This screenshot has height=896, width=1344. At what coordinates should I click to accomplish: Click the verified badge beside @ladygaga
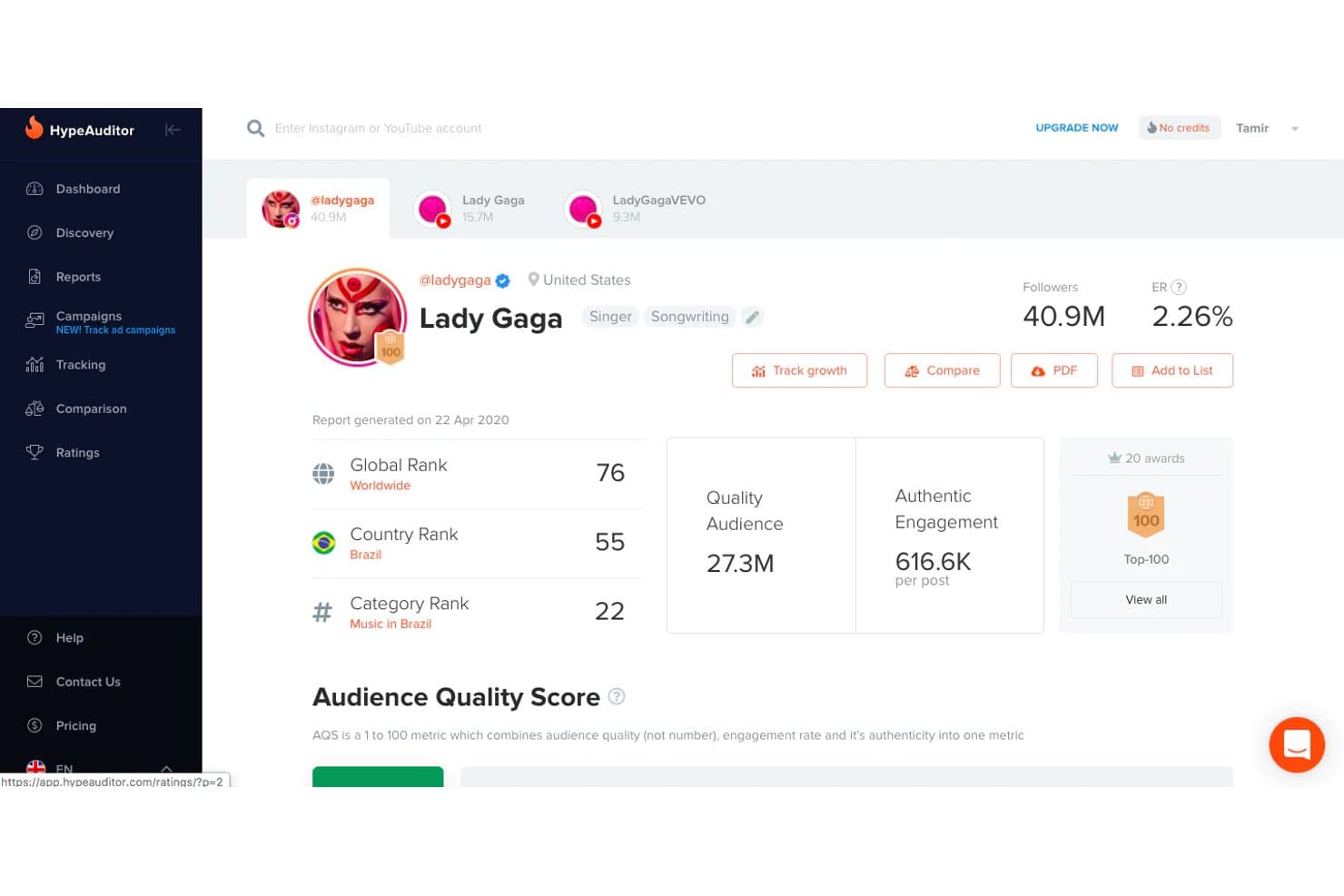(502, 281)
